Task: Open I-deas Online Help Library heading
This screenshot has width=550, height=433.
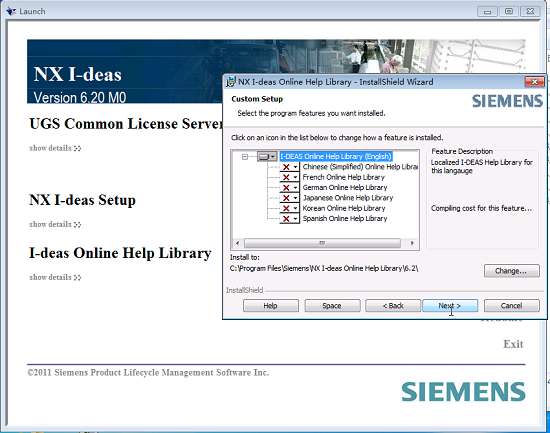Action: (120, 253)
